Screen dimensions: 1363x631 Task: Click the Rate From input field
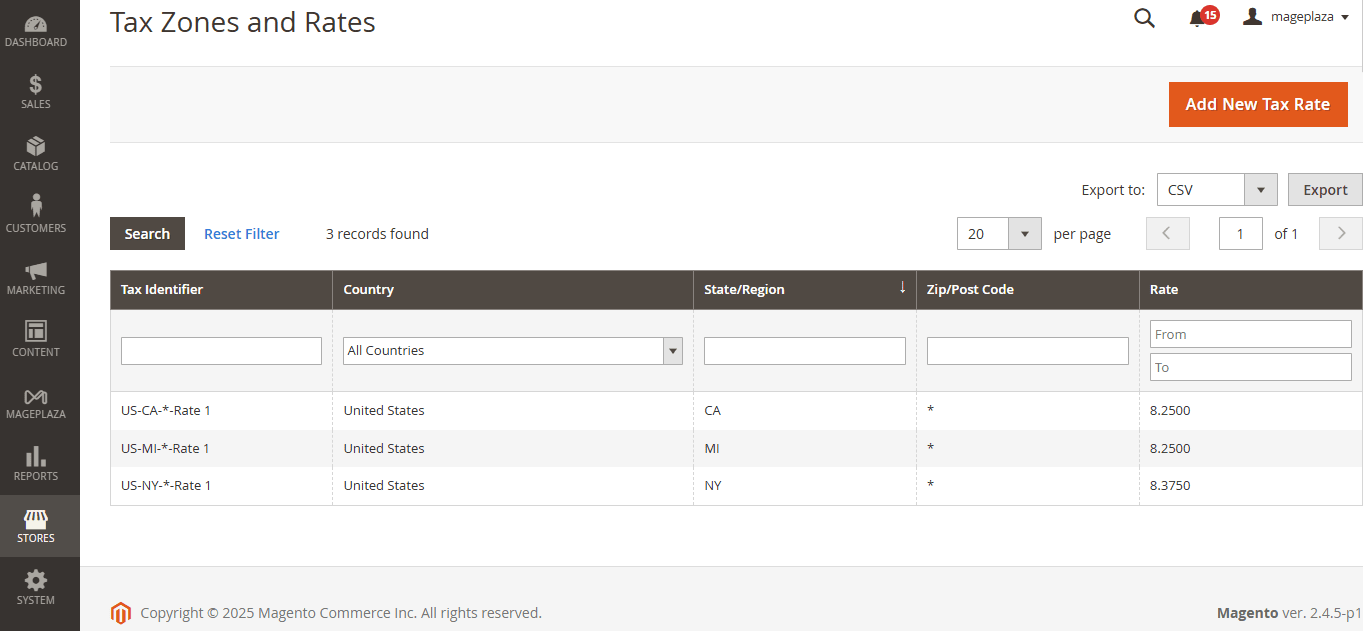click(1250, 334)
